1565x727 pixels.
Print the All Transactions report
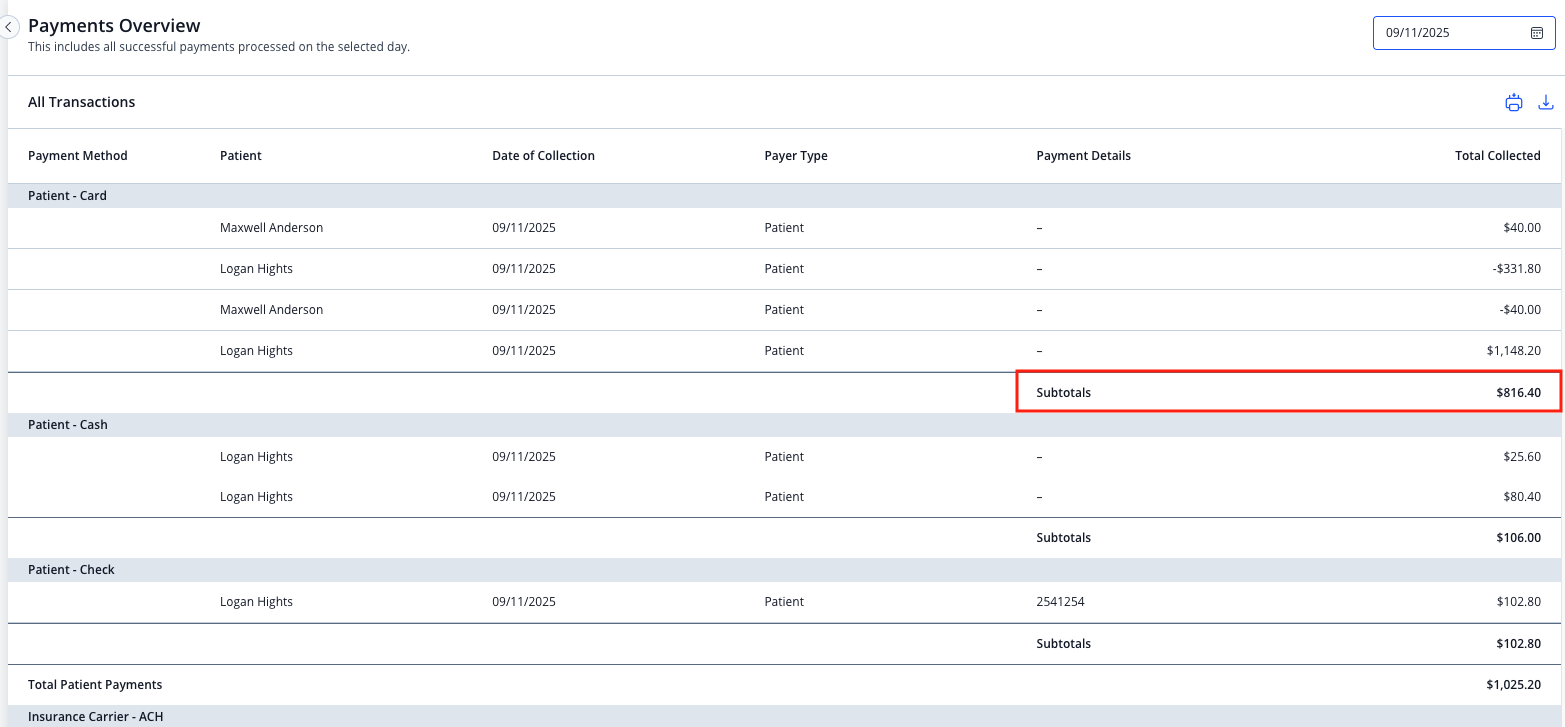point(1513,102)
